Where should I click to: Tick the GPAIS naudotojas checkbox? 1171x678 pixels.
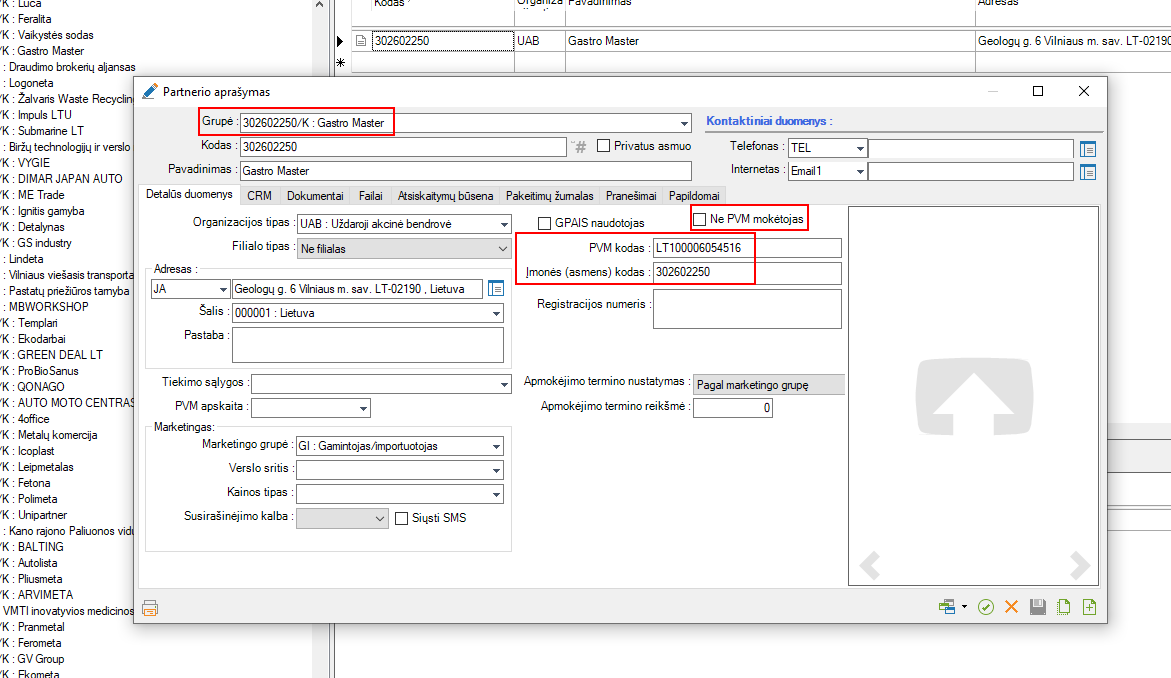point(545,223)
